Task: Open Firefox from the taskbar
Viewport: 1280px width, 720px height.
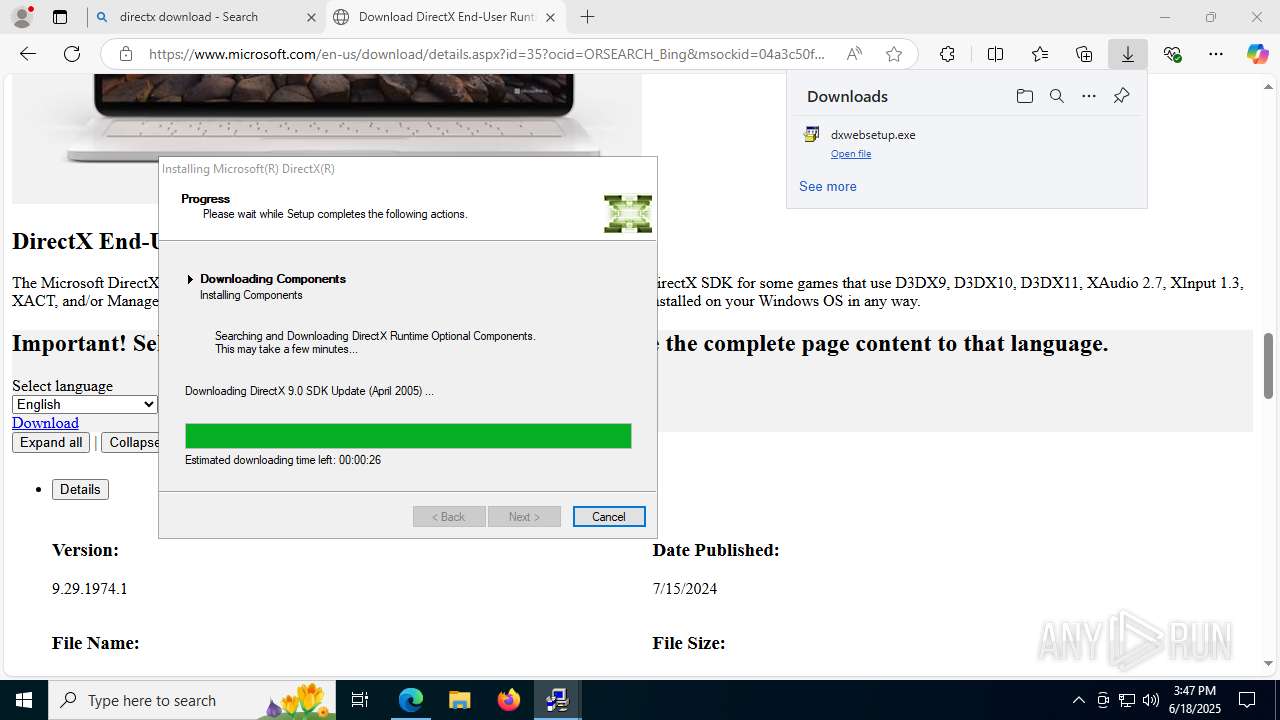Action: 508,700
